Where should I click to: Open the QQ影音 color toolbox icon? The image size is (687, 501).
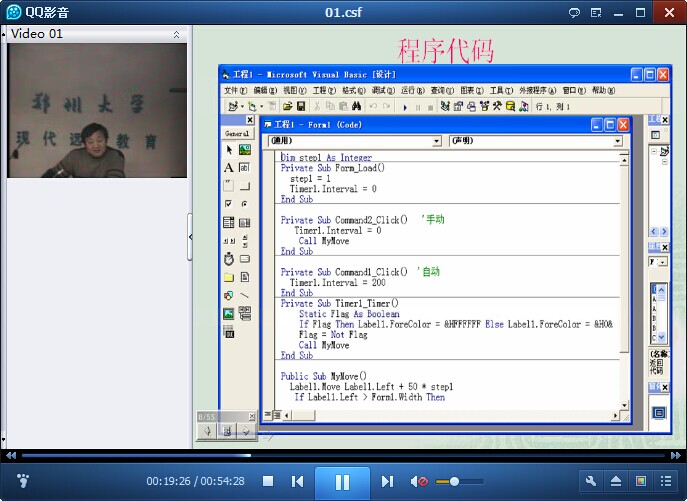point(641,481)
